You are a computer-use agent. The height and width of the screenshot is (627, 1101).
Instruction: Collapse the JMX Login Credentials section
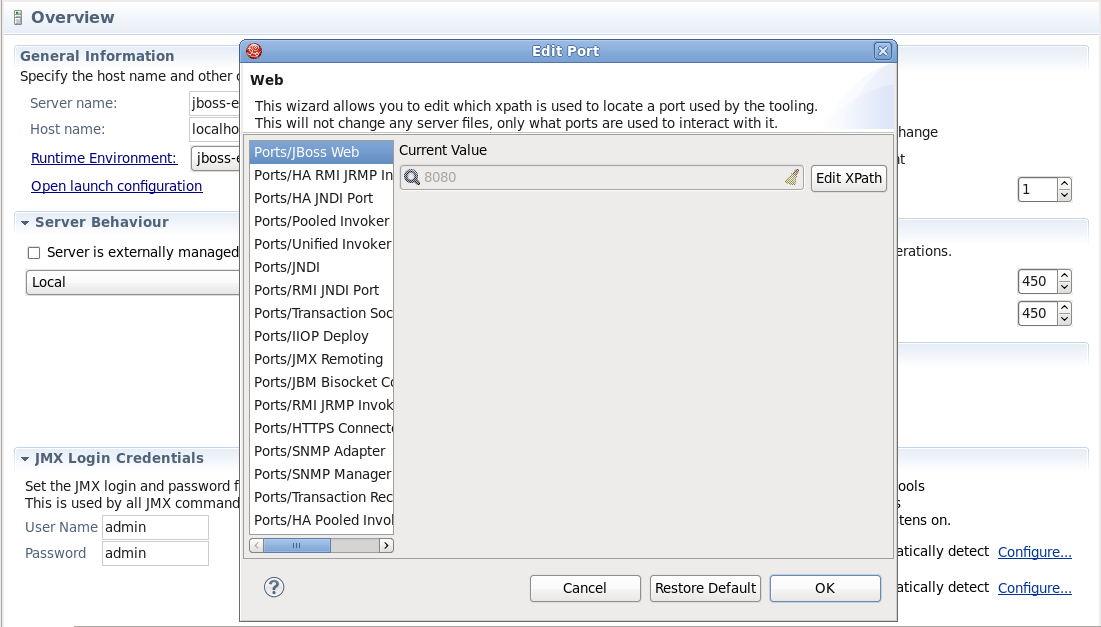pyautogui.click(x=25, y=458)
